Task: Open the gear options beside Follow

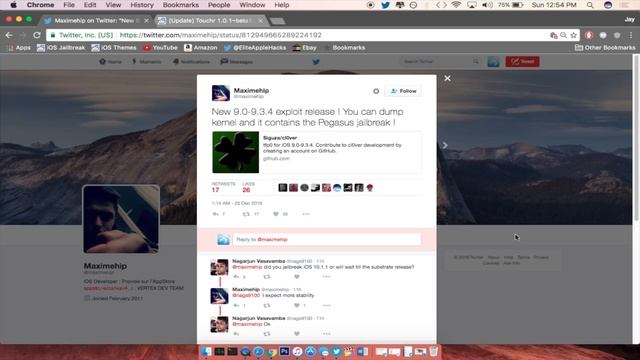Action: pyautogui.click(x=376, y=91)
